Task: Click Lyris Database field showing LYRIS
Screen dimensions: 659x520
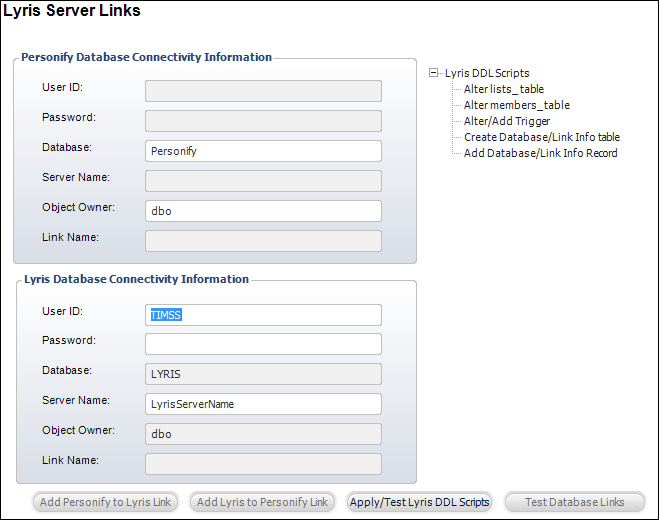Action: [264, 374]
